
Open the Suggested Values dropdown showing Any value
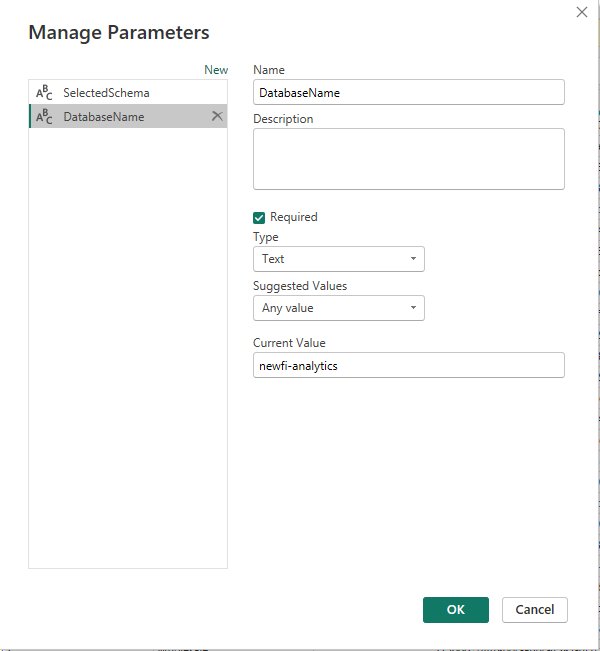(x=339, y=308)
